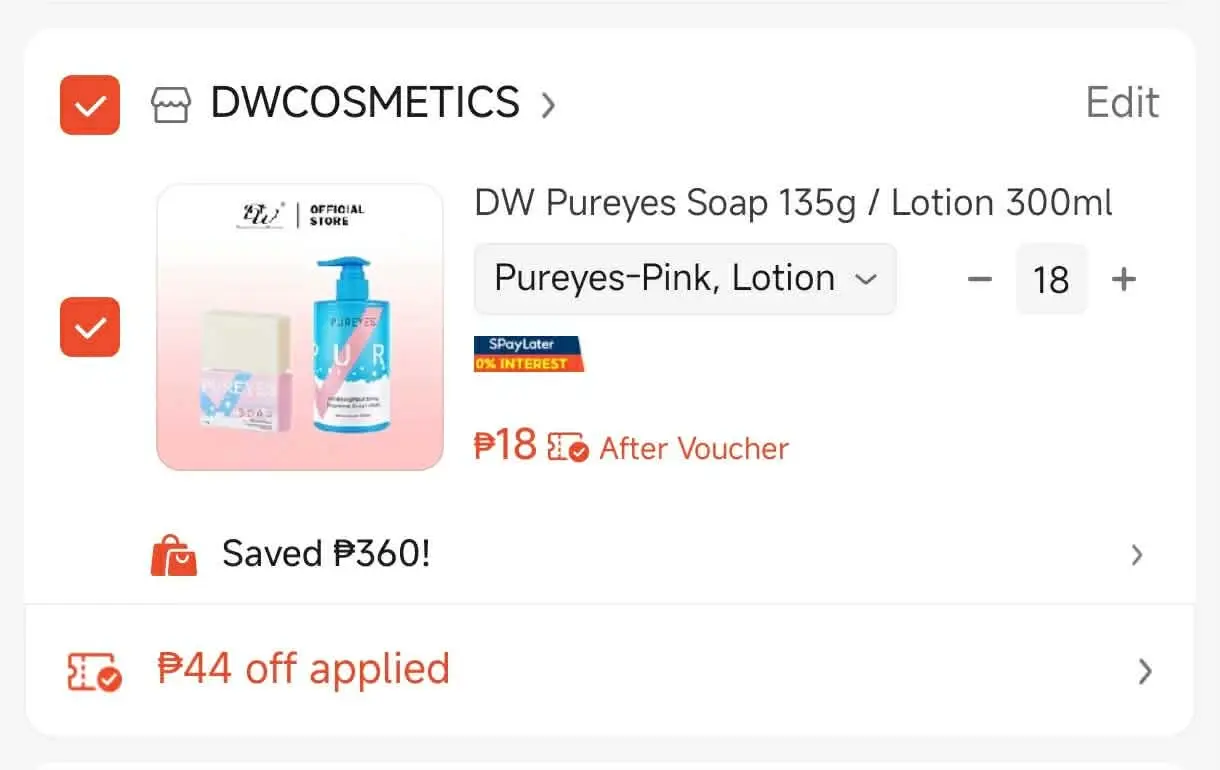1220x770 pixels.
Task: Tap the voucher ticket icon beside ₱44 off
Action: tap(94, 672)
